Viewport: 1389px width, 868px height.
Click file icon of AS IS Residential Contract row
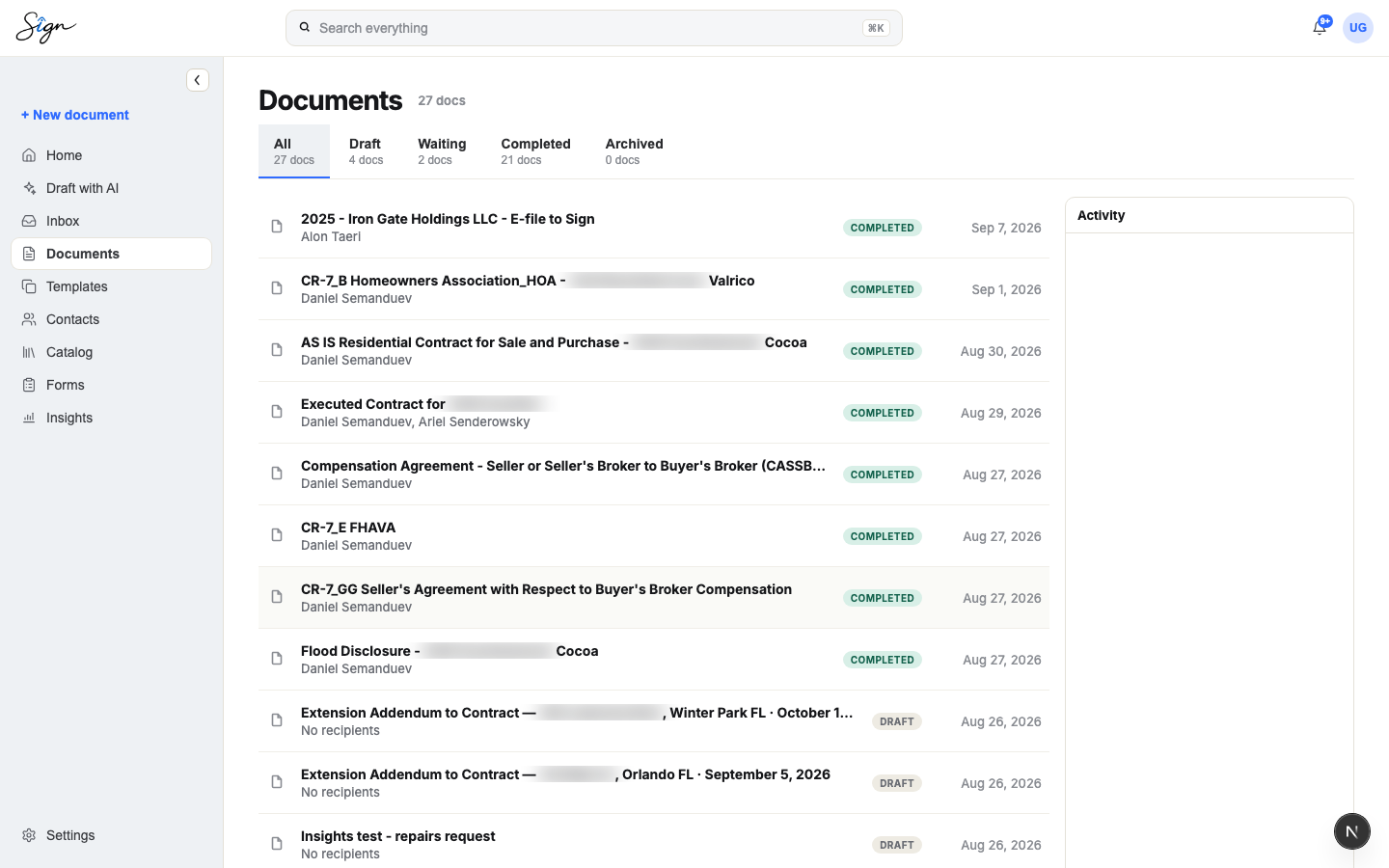click(277, 350)
